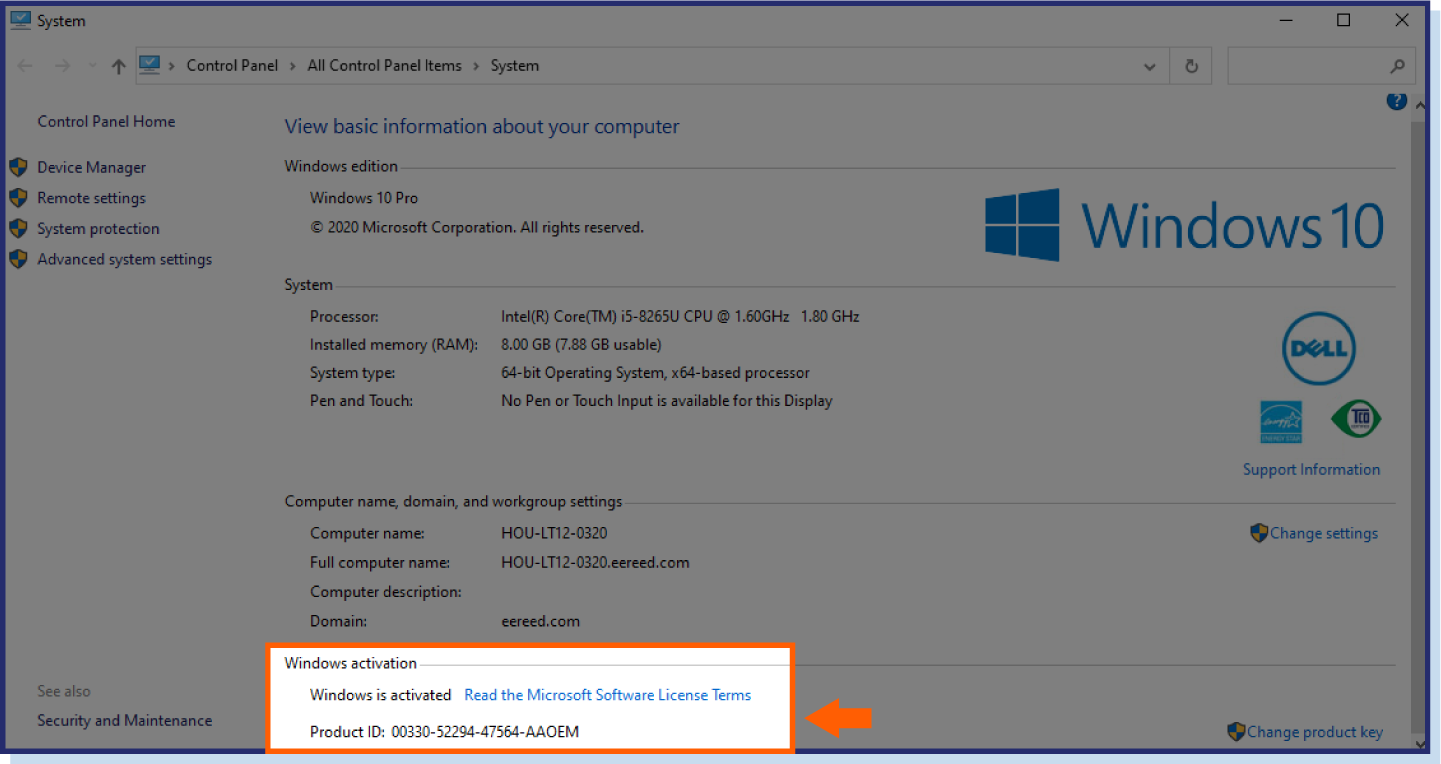Click the shield icon beside Change settings

[1259, 533]
